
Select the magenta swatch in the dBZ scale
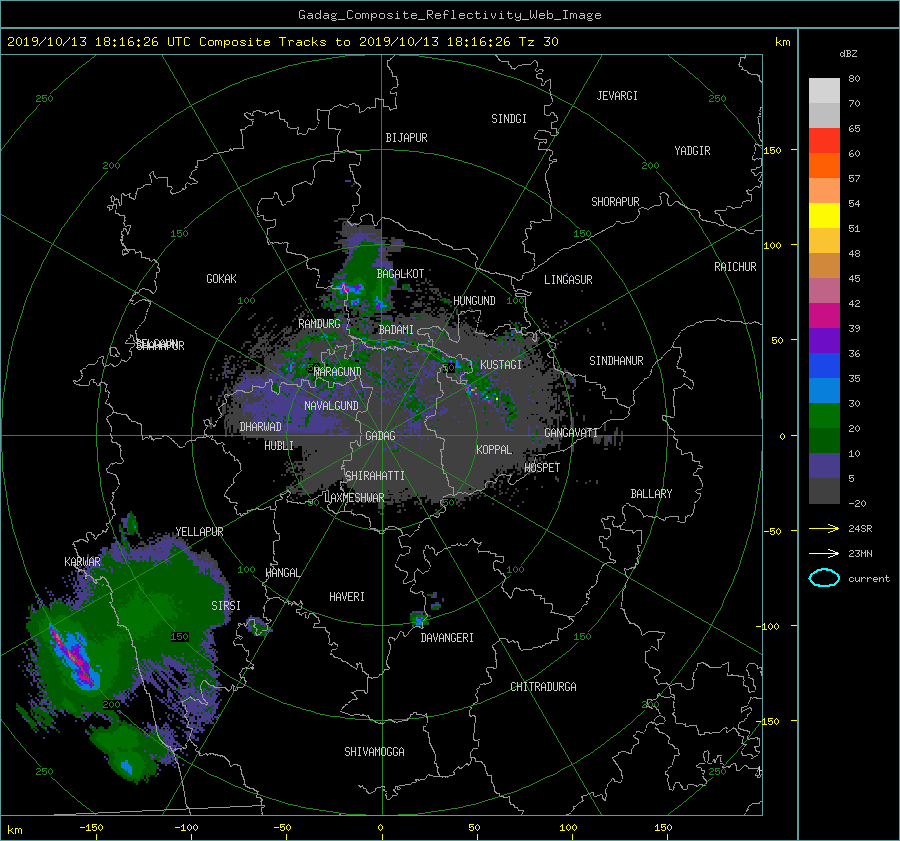pyautogui.click(x=824, y=315)
